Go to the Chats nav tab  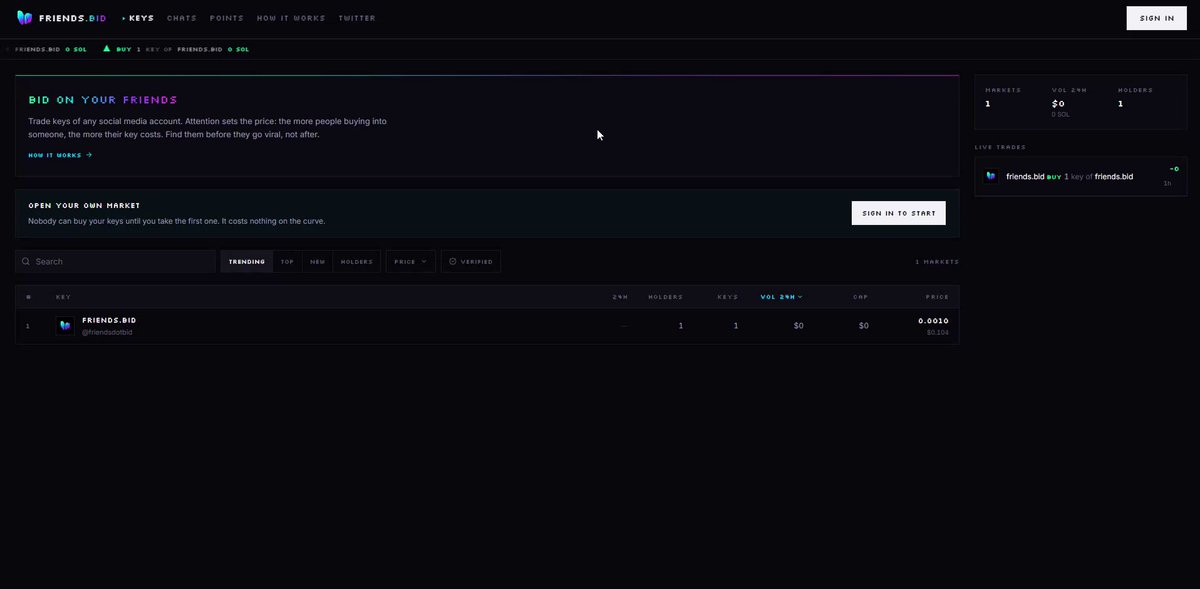182,18
